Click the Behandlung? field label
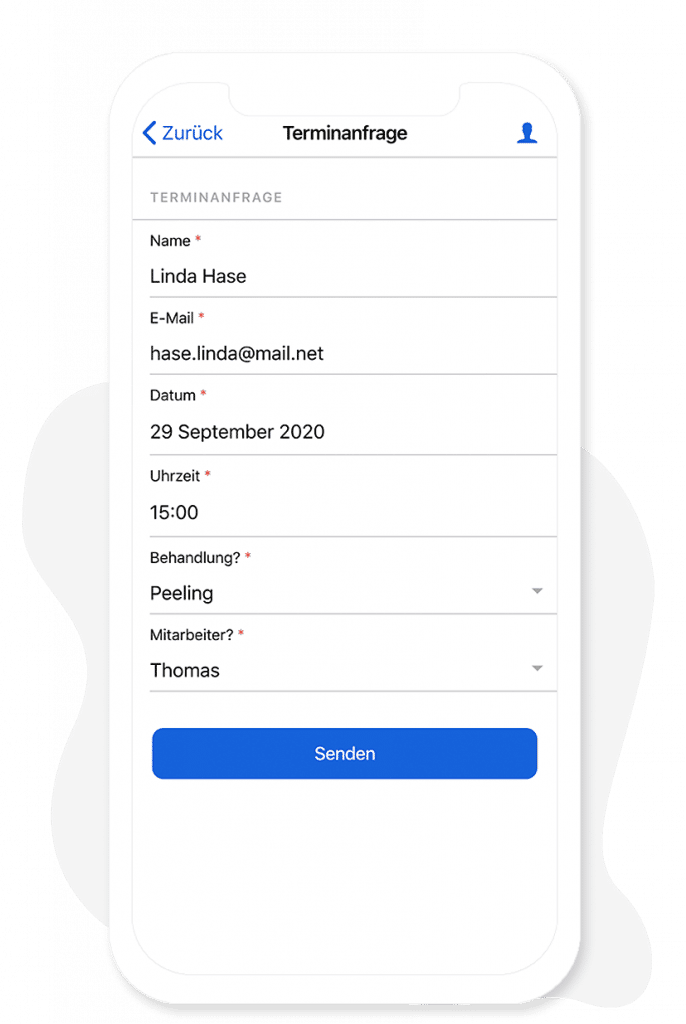The height and width of the screenshot is (1024, 686). [195, 558]
